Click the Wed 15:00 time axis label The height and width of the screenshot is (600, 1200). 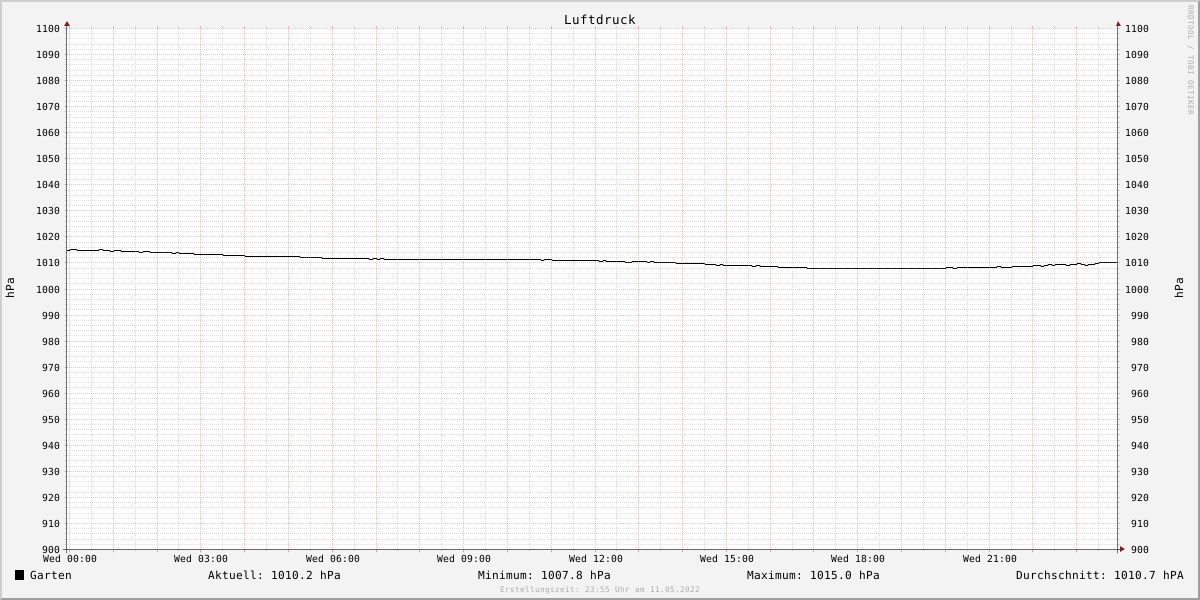[727, 559]
